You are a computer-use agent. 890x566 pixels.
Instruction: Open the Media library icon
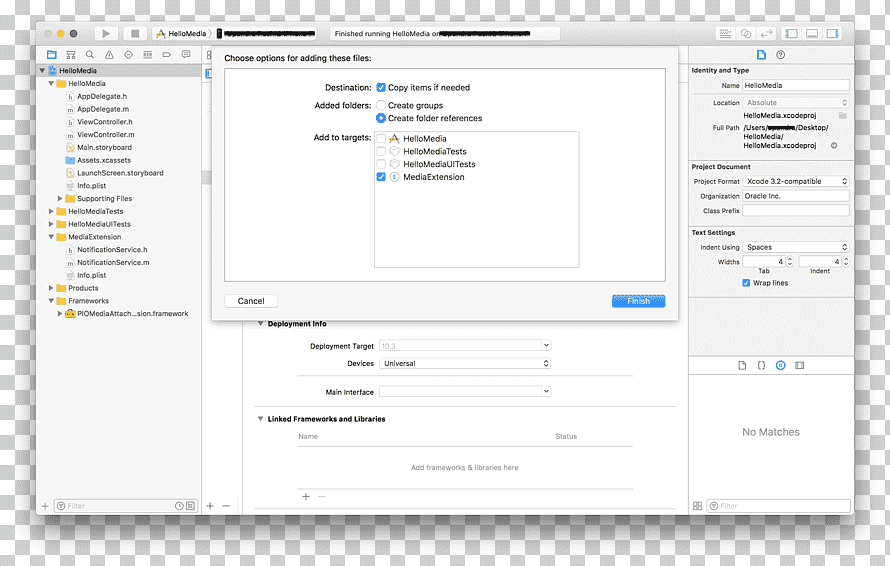pos(800,365)
